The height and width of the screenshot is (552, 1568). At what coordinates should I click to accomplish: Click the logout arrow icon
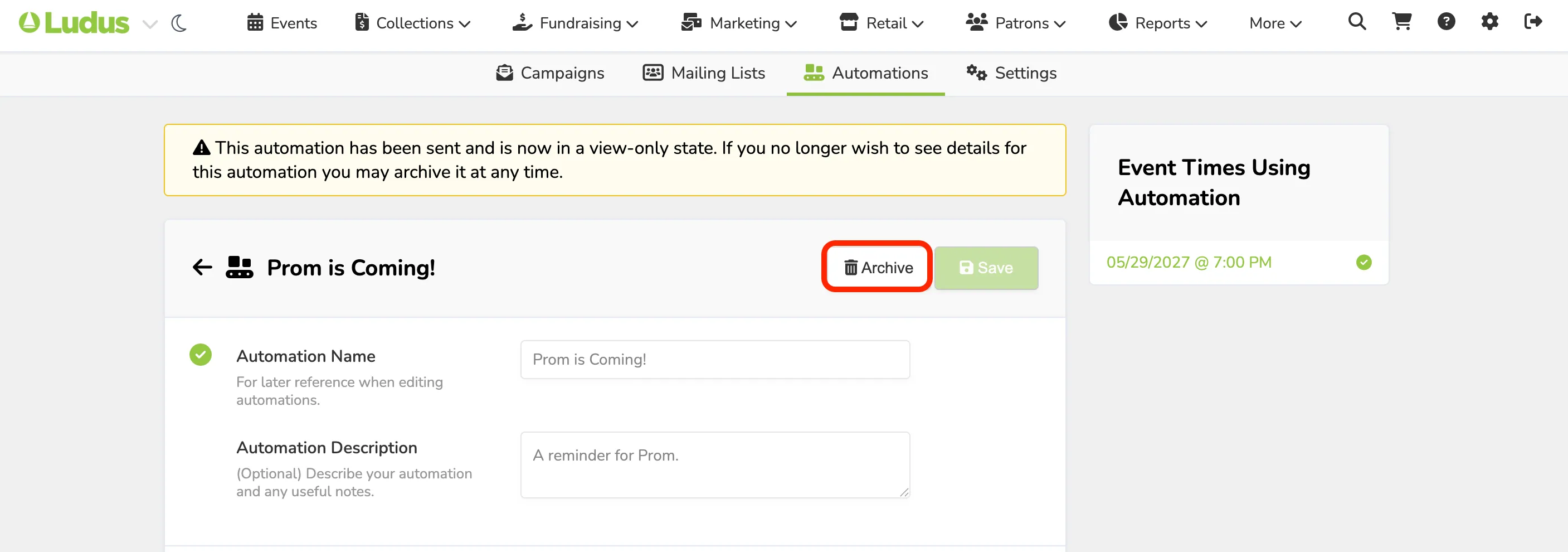point(1533,22)
